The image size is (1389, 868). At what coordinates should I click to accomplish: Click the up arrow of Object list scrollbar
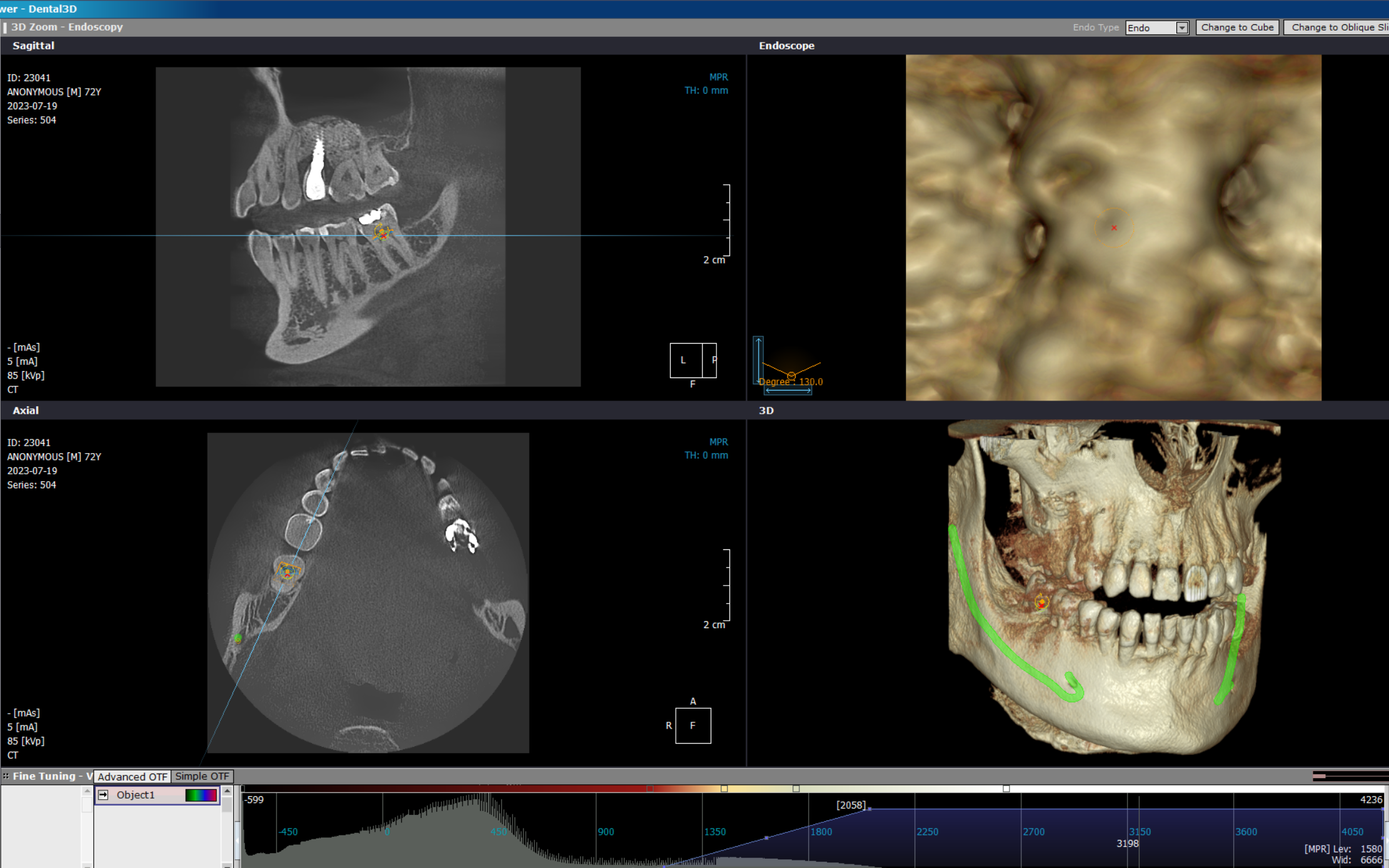pos(227,791)
